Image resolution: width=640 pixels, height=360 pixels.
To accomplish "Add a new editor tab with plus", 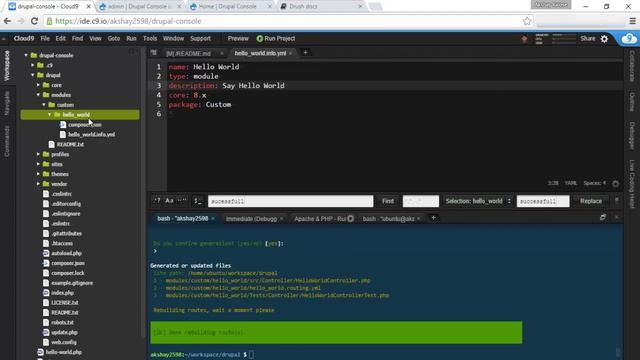I will (x=305, y=53).
